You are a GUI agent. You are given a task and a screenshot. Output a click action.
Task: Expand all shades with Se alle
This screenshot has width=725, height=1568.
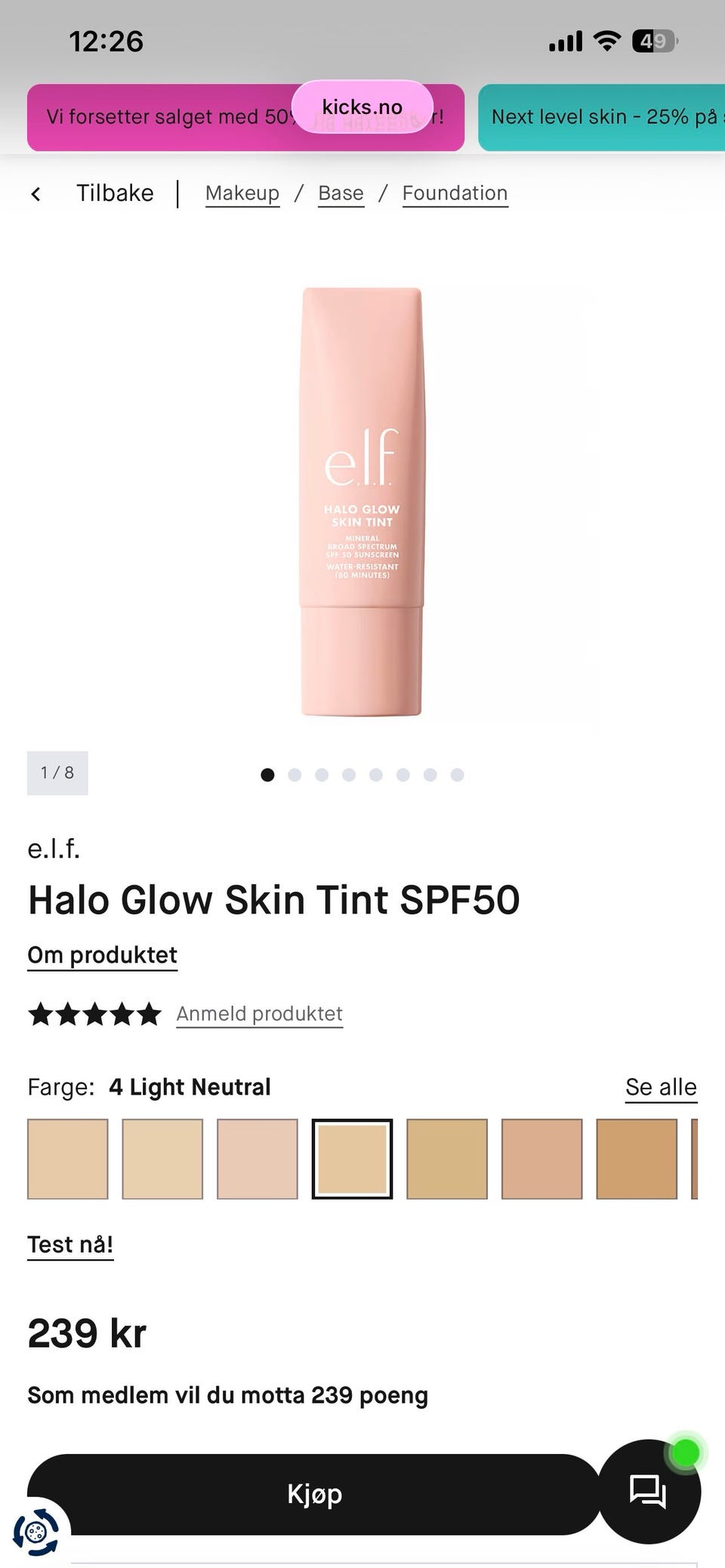point(661,1088)
